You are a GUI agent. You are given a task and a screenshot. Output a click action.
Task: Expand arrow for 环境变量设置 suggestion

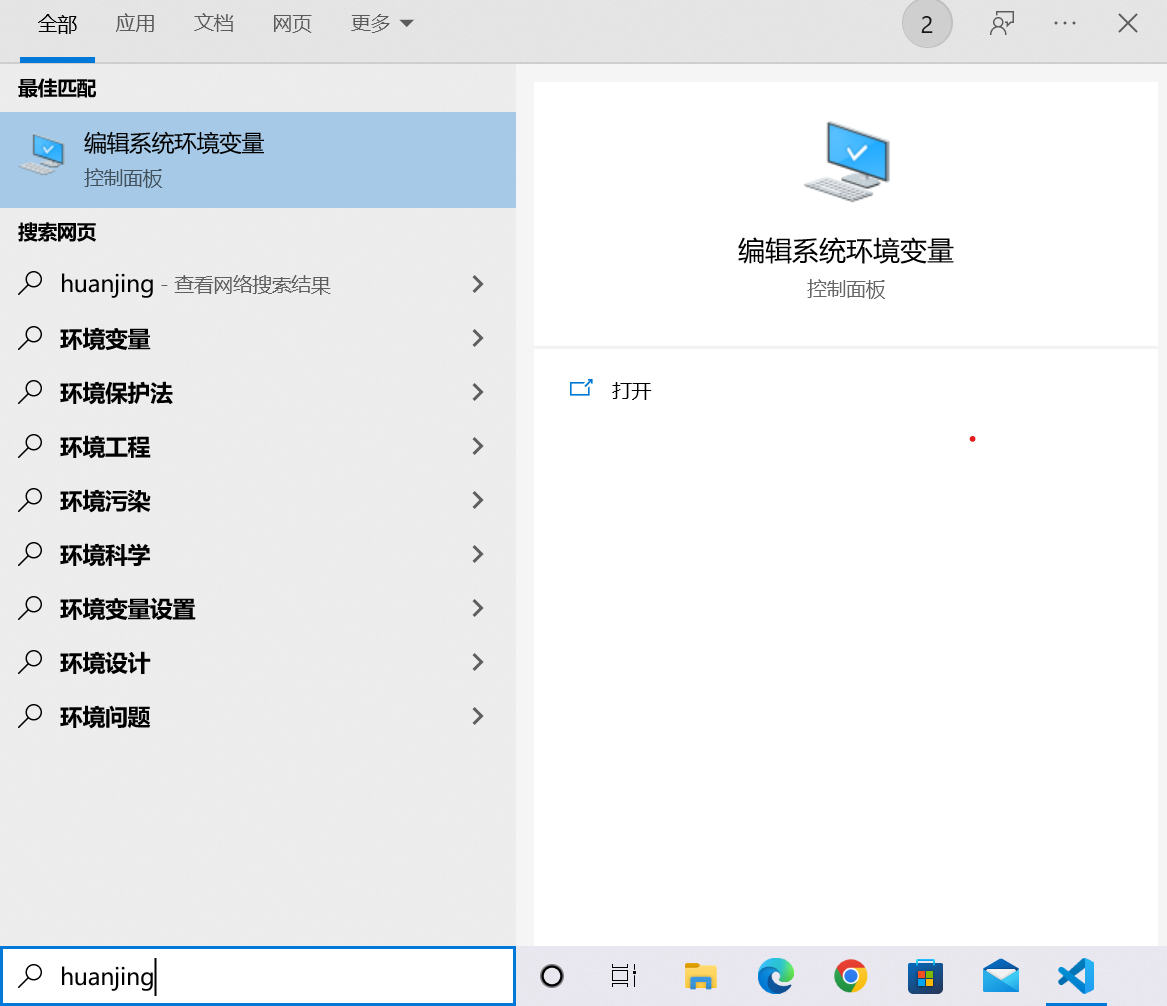pos(478,608)
